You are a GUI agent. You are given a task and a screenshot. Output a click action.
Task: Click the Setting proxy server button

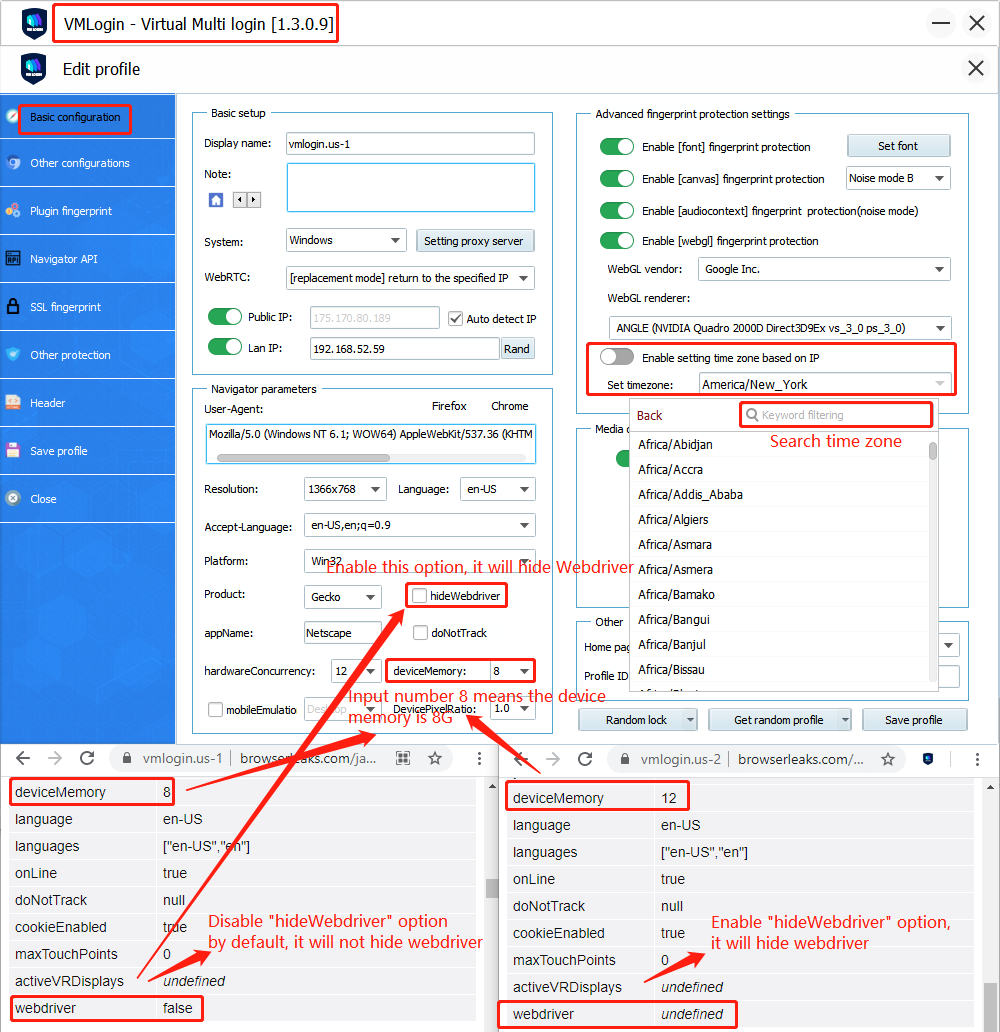point(475,241)
